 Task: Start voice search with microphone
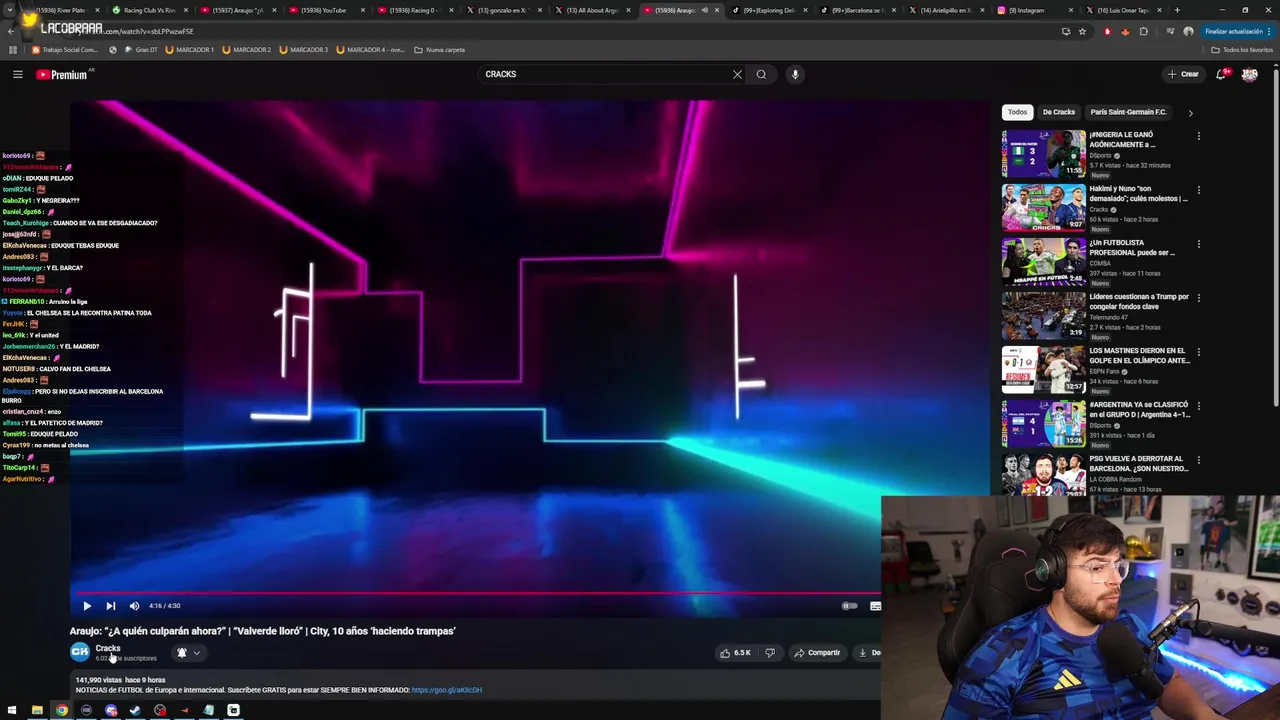pos(795,74)
